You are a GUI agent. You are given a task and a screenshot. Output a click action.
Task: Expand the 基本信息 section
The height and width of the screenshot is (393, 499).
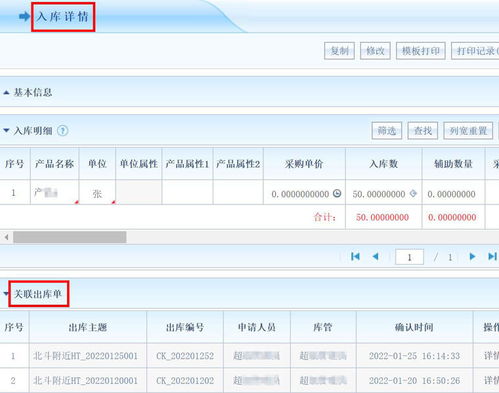[x=6, y=92]
